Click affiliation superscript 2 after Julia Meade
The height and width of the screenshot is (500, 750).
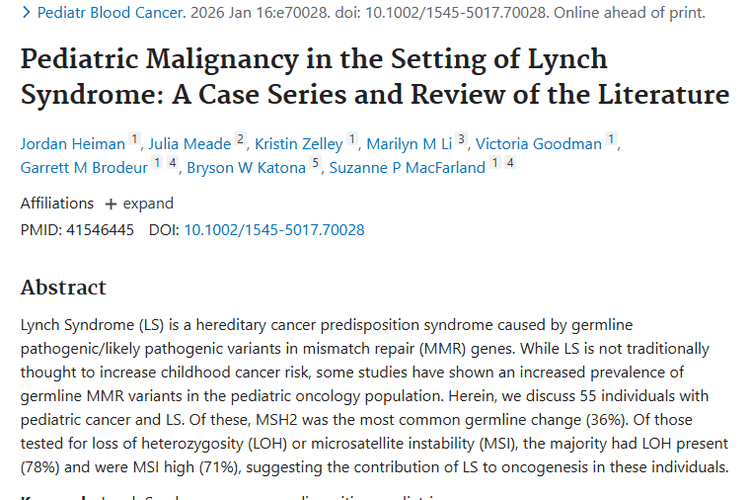[241, 140]
